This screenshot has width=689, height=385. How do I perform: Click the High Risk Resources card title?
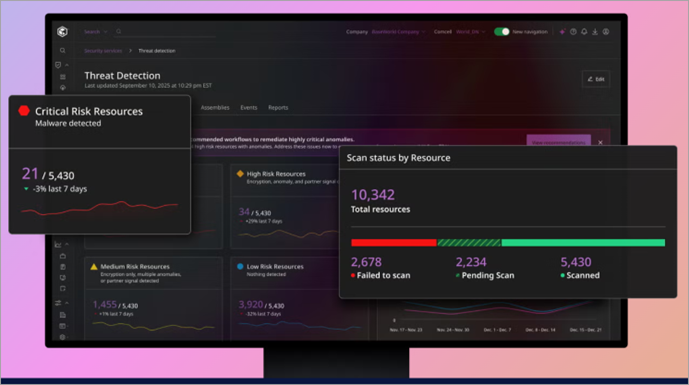pyautogui.click(x=276, y=174)
